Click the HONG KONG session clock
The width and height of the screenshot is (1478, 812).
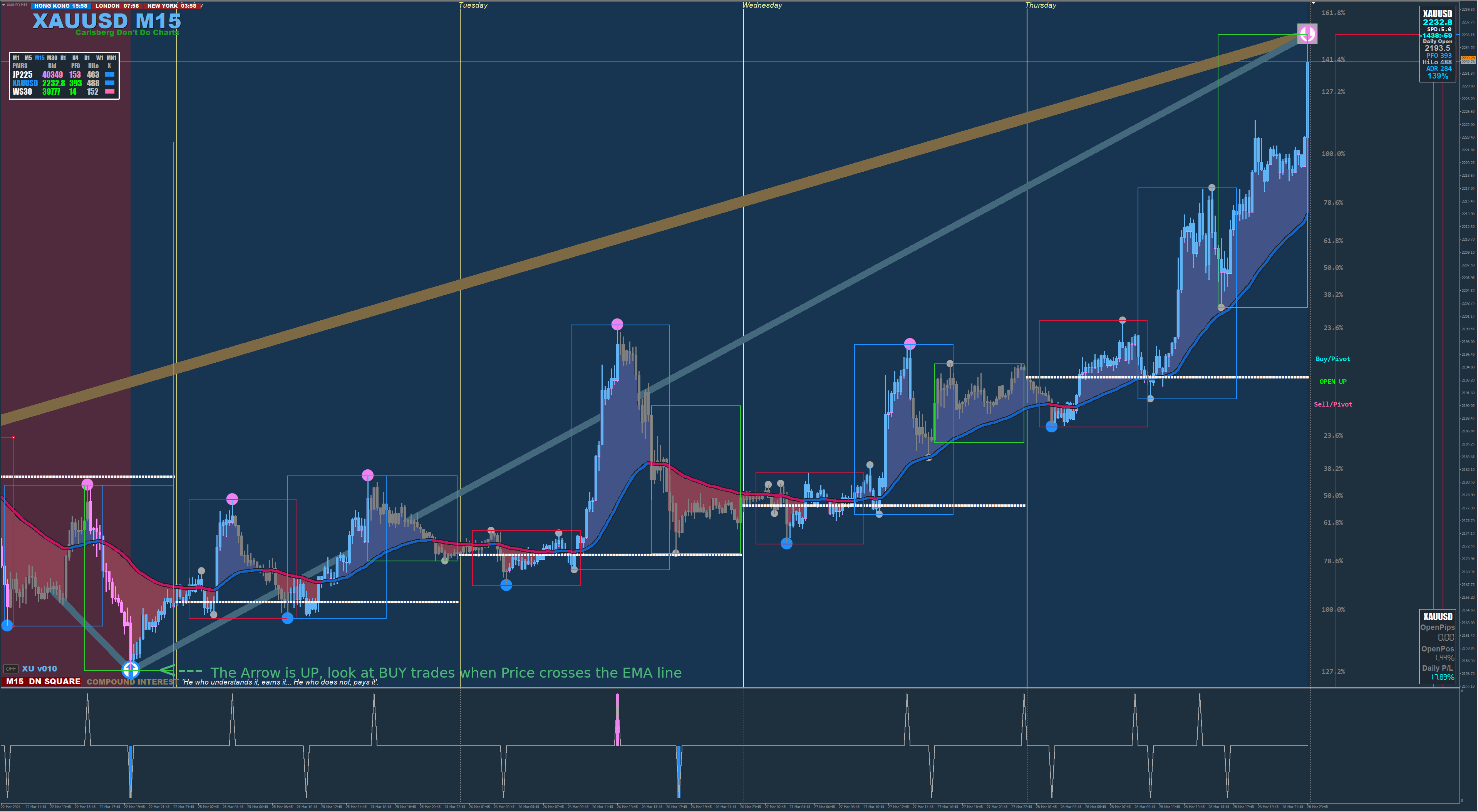pos(60,6)
